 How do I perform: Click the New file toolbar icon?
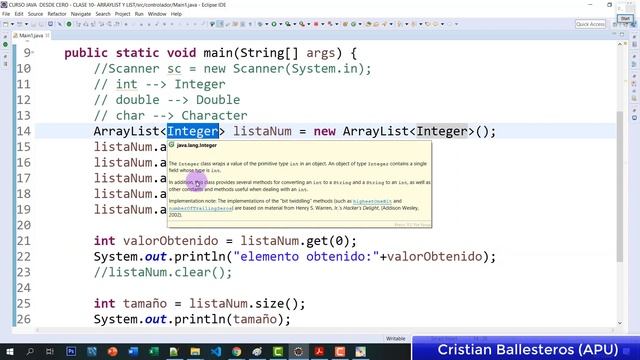tap(6, 24)
